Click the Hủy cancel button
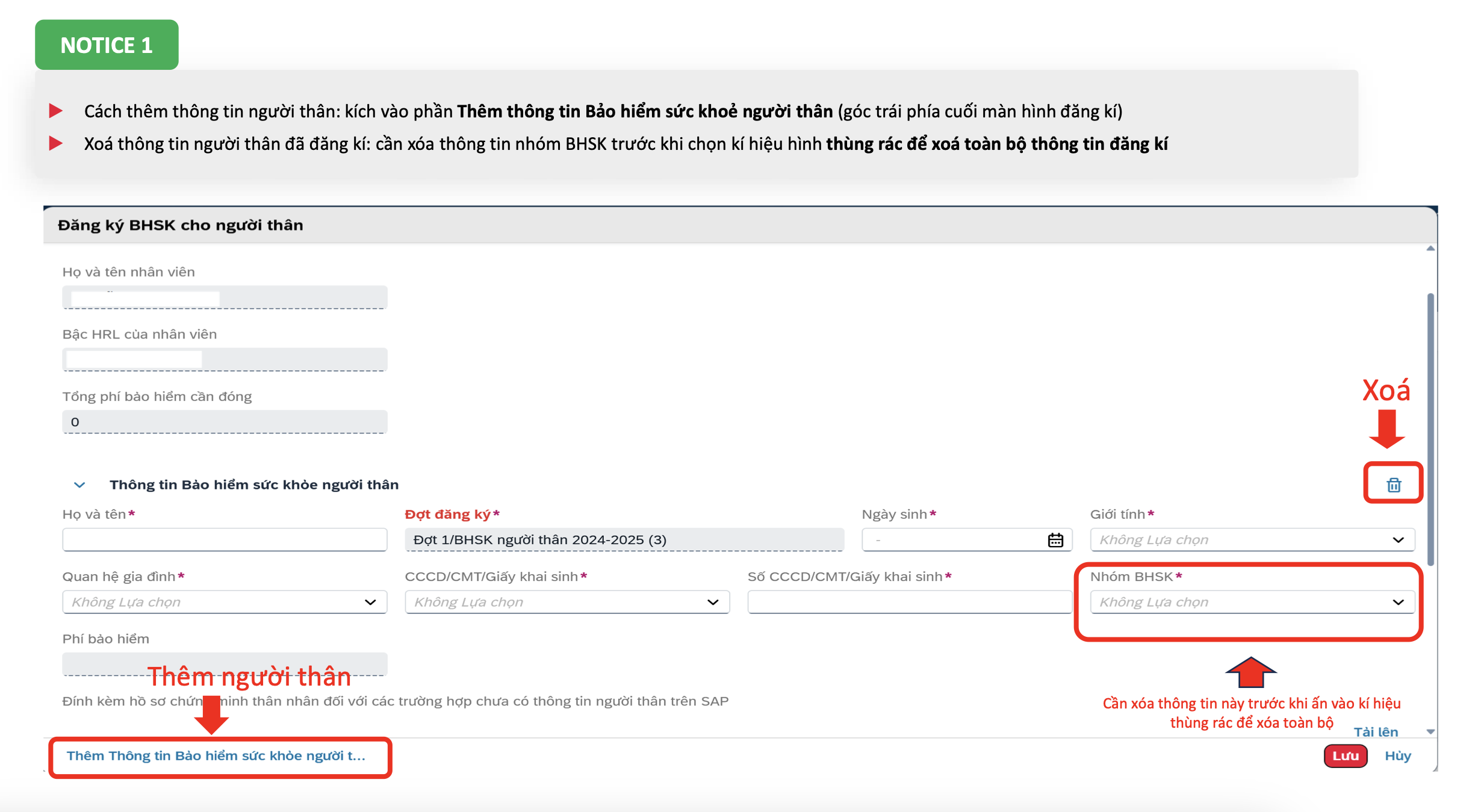 point(1398,756)
